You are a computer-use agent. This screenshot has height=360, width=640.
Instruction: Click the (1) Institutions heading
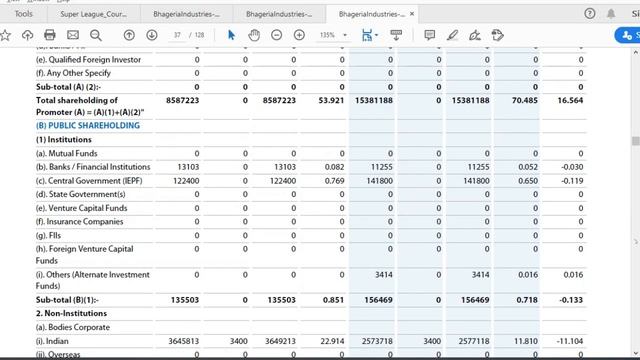click(64, 140)
